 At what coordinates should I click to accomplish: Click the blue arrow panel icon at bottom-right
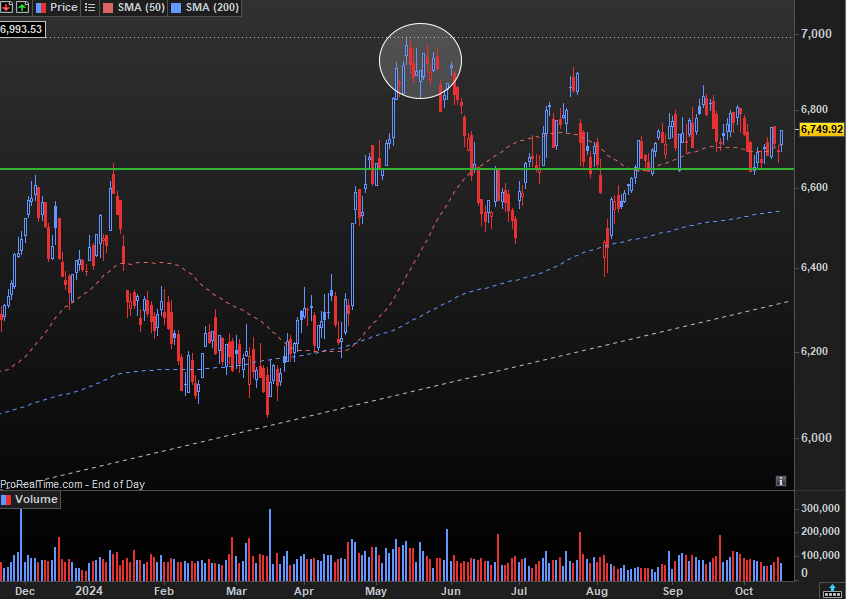click(x=831, y=591)
